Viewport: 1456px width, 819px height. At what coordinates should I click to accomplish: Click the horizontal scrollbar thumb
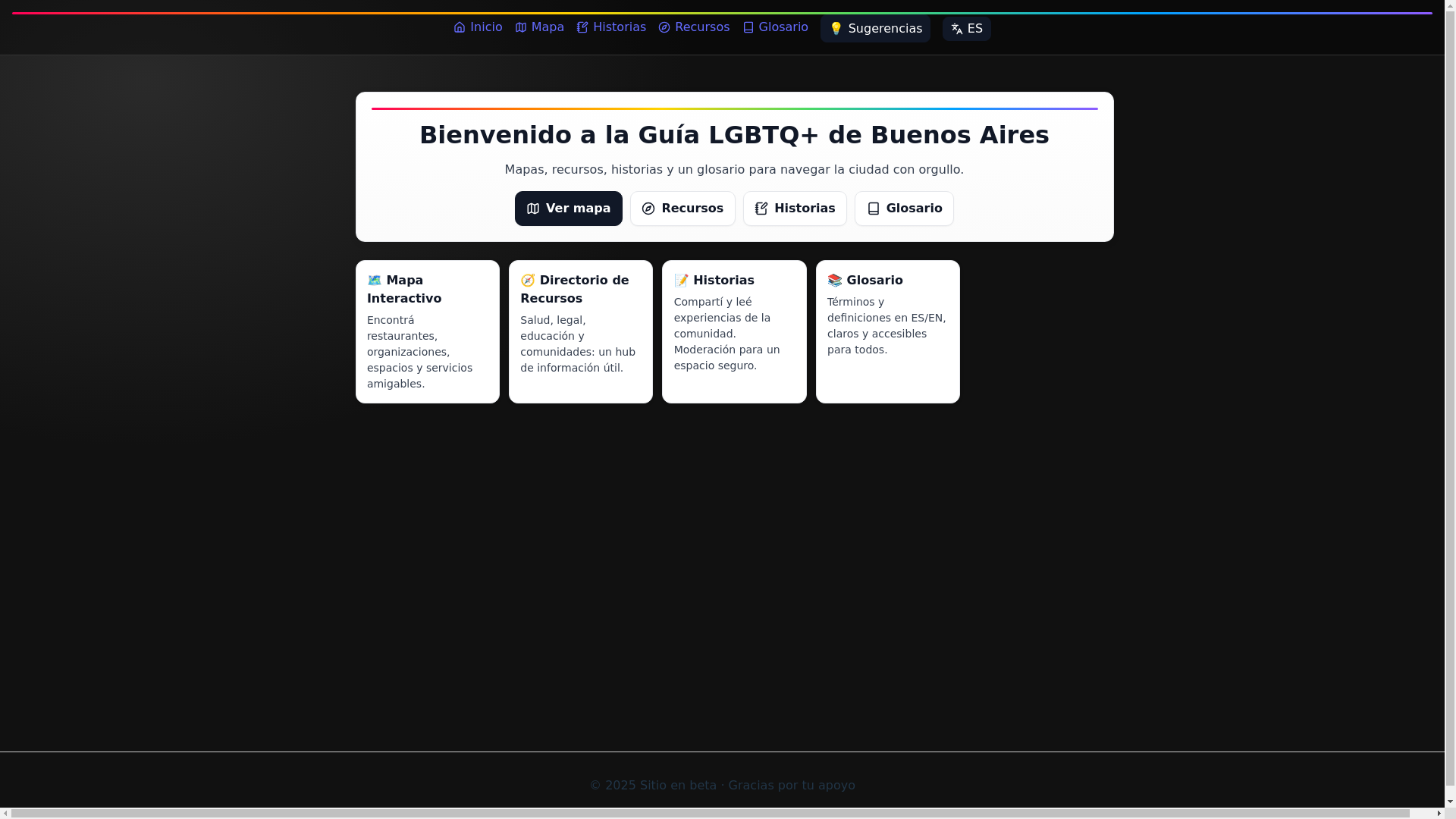pos(711,814)
